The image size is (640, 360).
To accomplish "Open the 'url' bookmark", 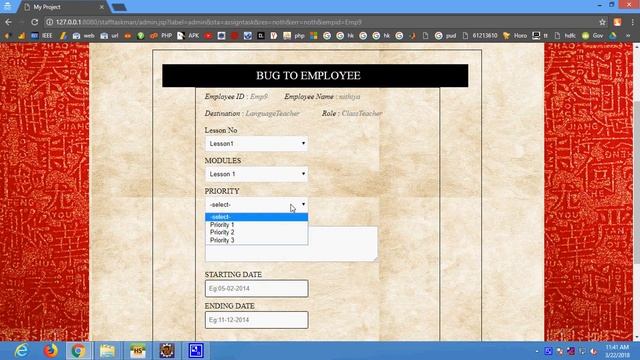I will point(110,36).
